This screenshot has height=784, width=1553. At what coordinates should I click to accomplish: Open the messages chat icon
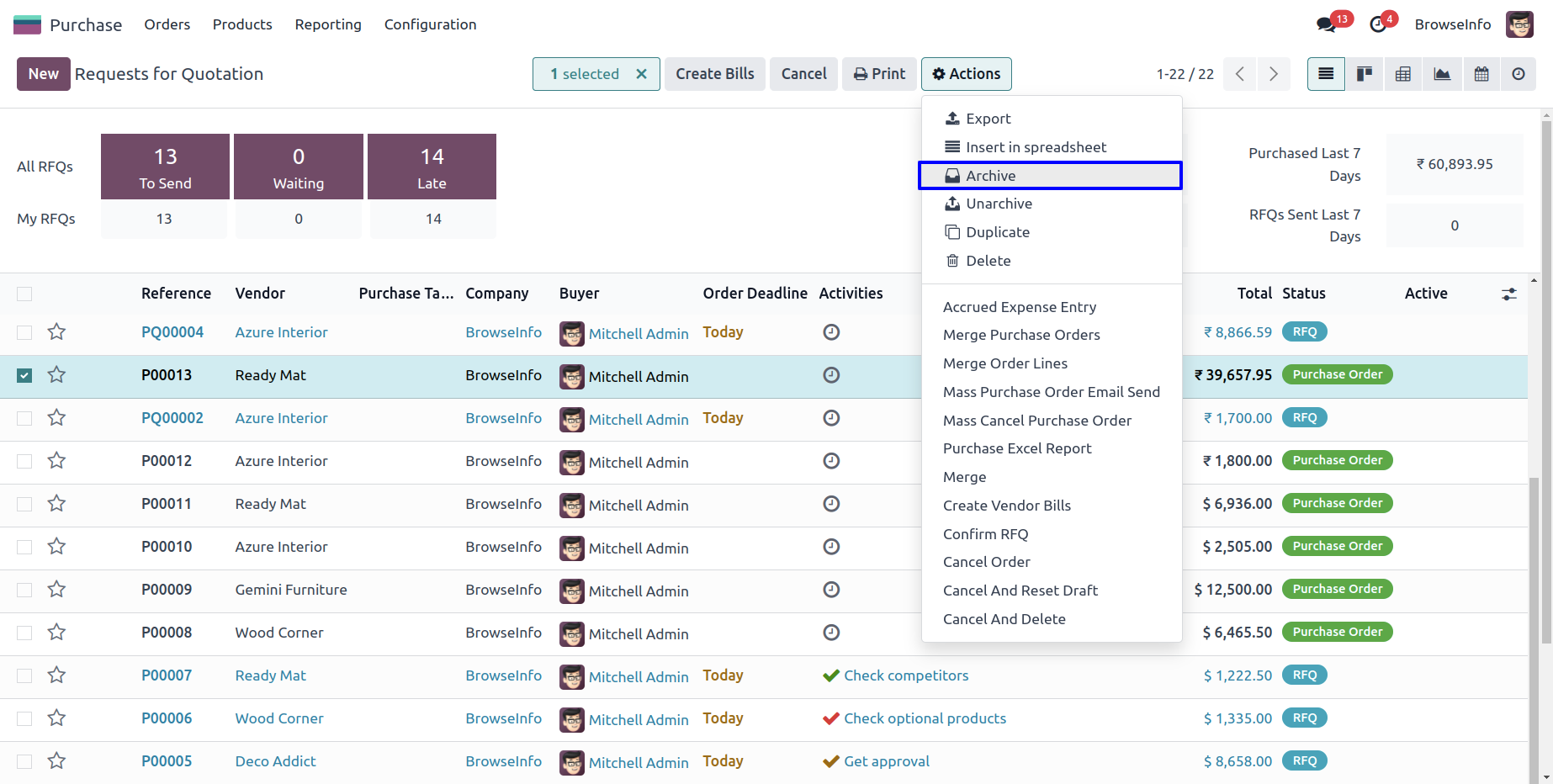(x=1327, y=24)
